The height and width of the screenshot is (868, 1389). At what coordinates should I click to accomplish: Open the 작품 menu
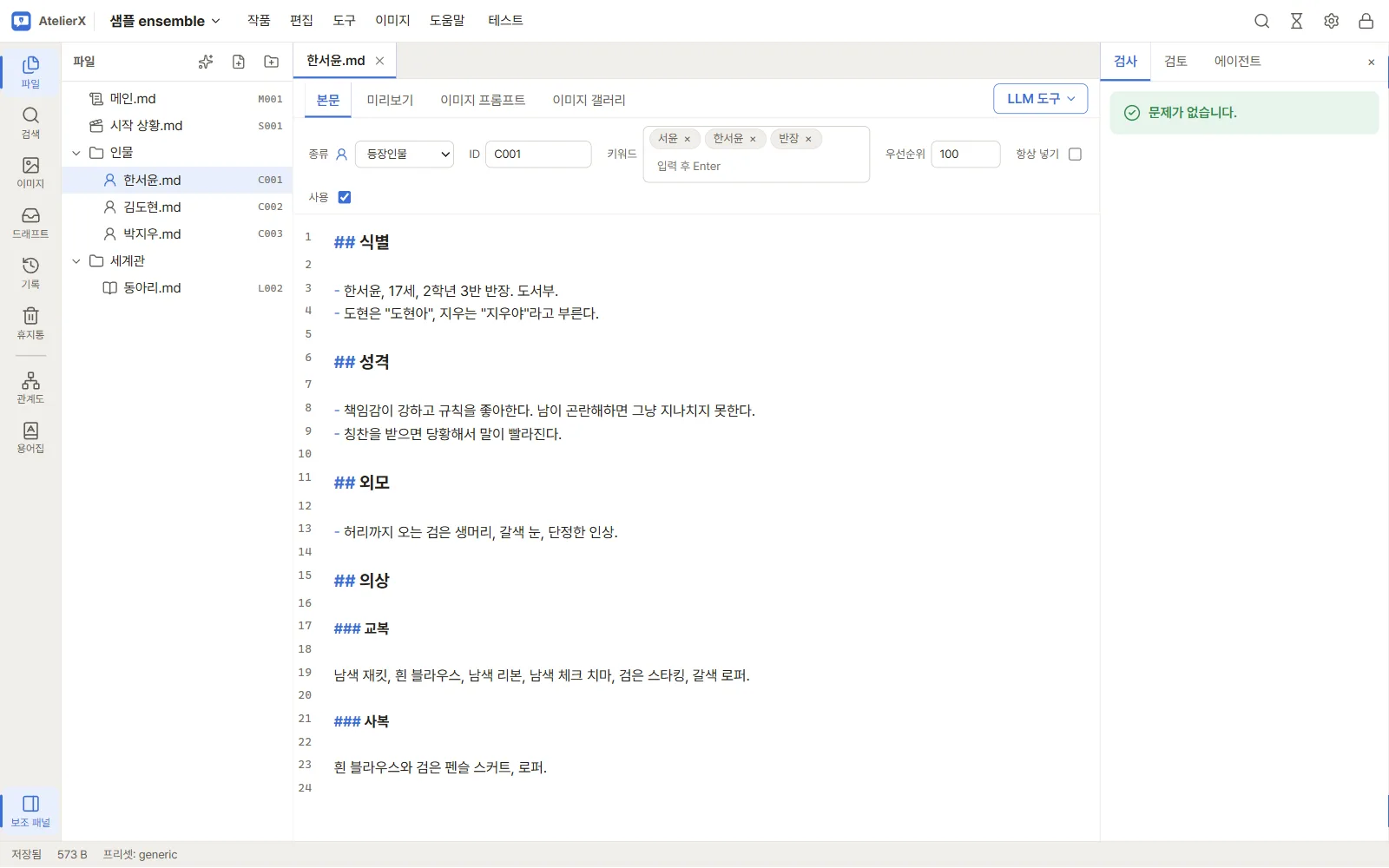pos(259,21)
